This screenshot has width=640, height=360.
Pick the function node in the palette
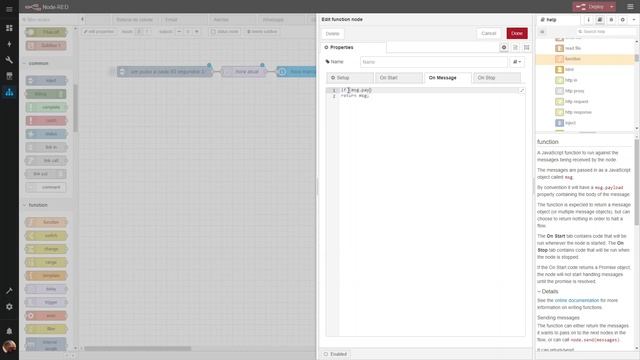[46, 222]
